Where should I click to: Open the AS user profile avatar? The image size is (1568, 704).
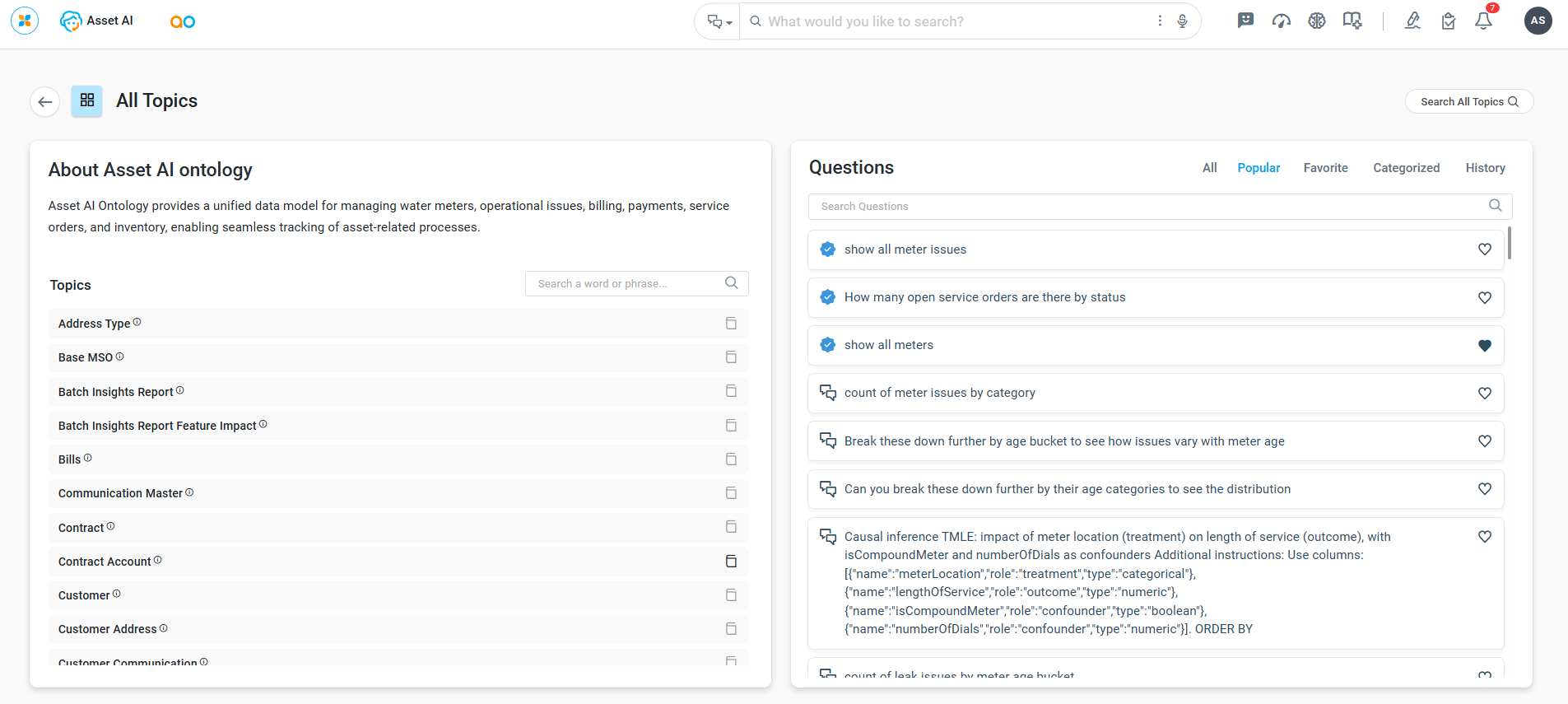(x=1538, y=21)
